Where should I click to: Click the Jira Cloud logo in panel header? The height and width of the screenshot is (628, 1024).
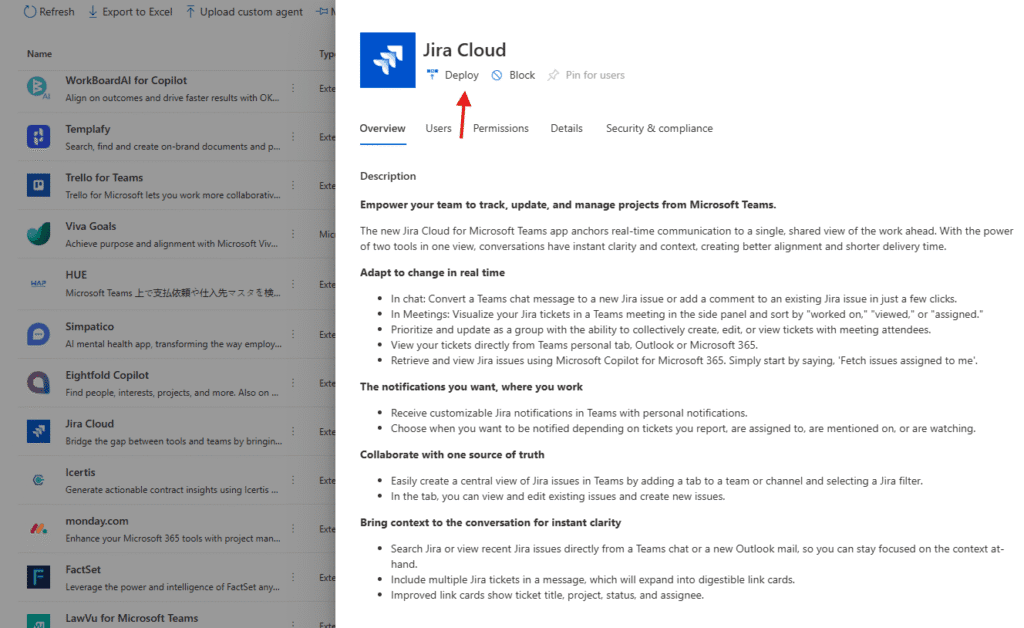387,60
